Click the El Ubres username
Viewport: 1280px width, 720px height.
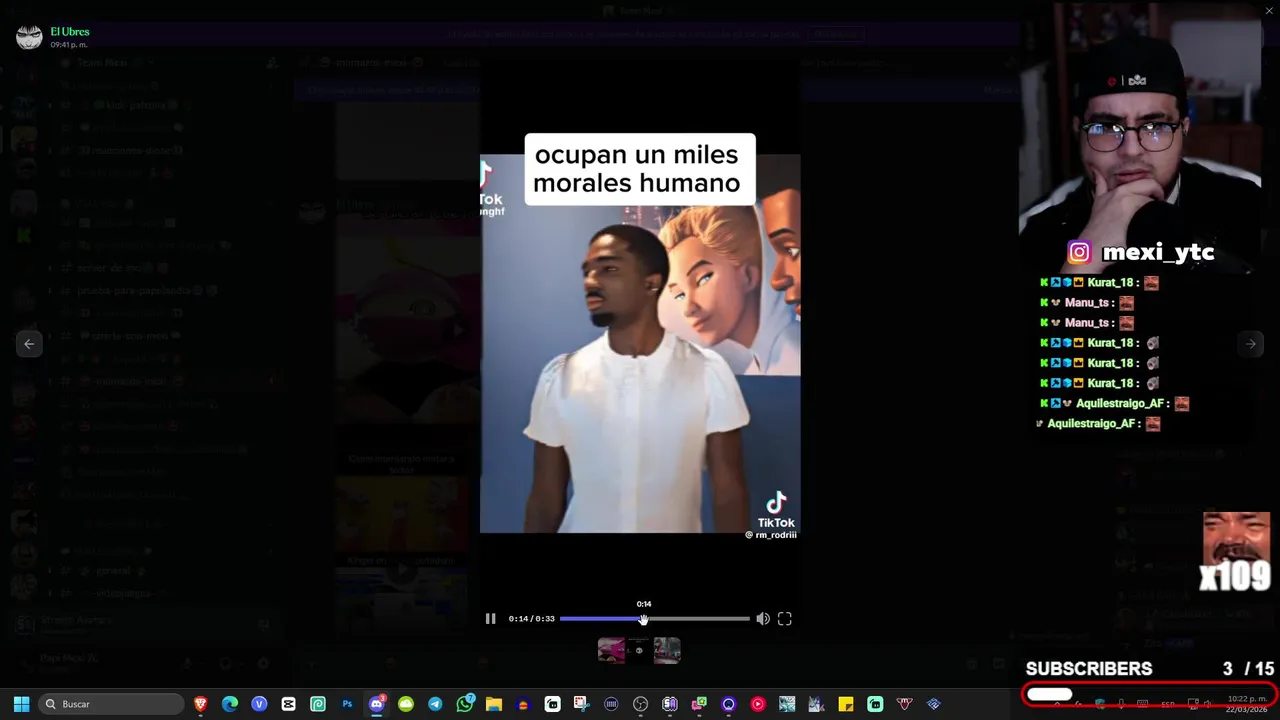70,32
